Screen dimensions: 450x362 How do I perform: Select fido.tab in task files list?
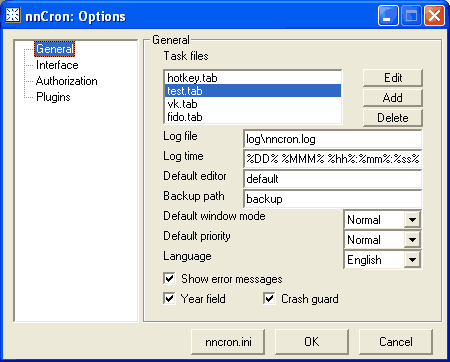point(253,117)
